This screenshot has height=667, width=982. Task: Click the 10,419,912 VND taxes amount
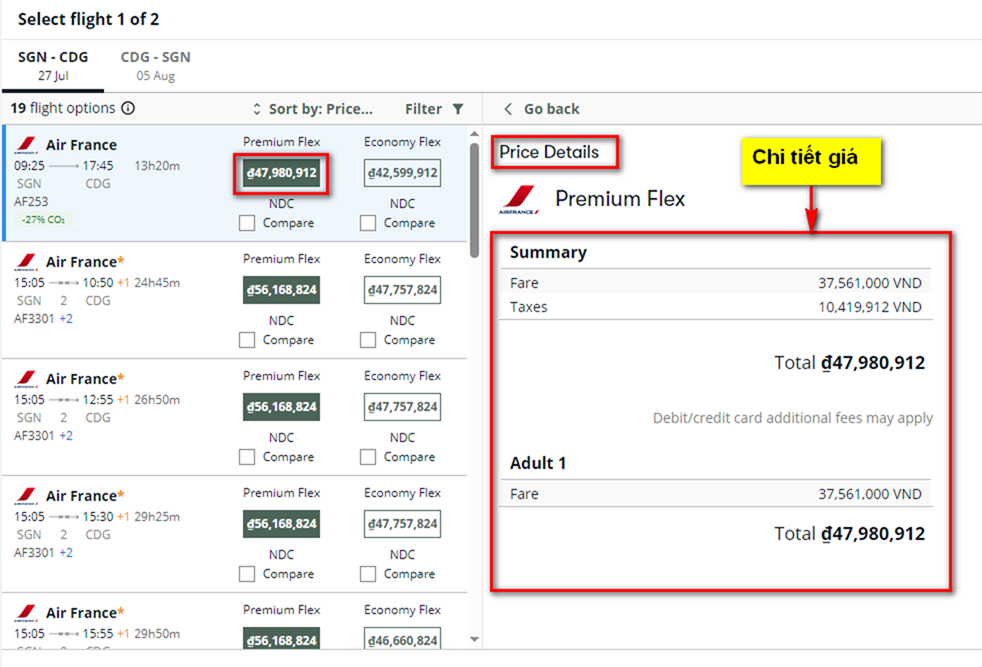pyautogui.click(x=870, y=308)
